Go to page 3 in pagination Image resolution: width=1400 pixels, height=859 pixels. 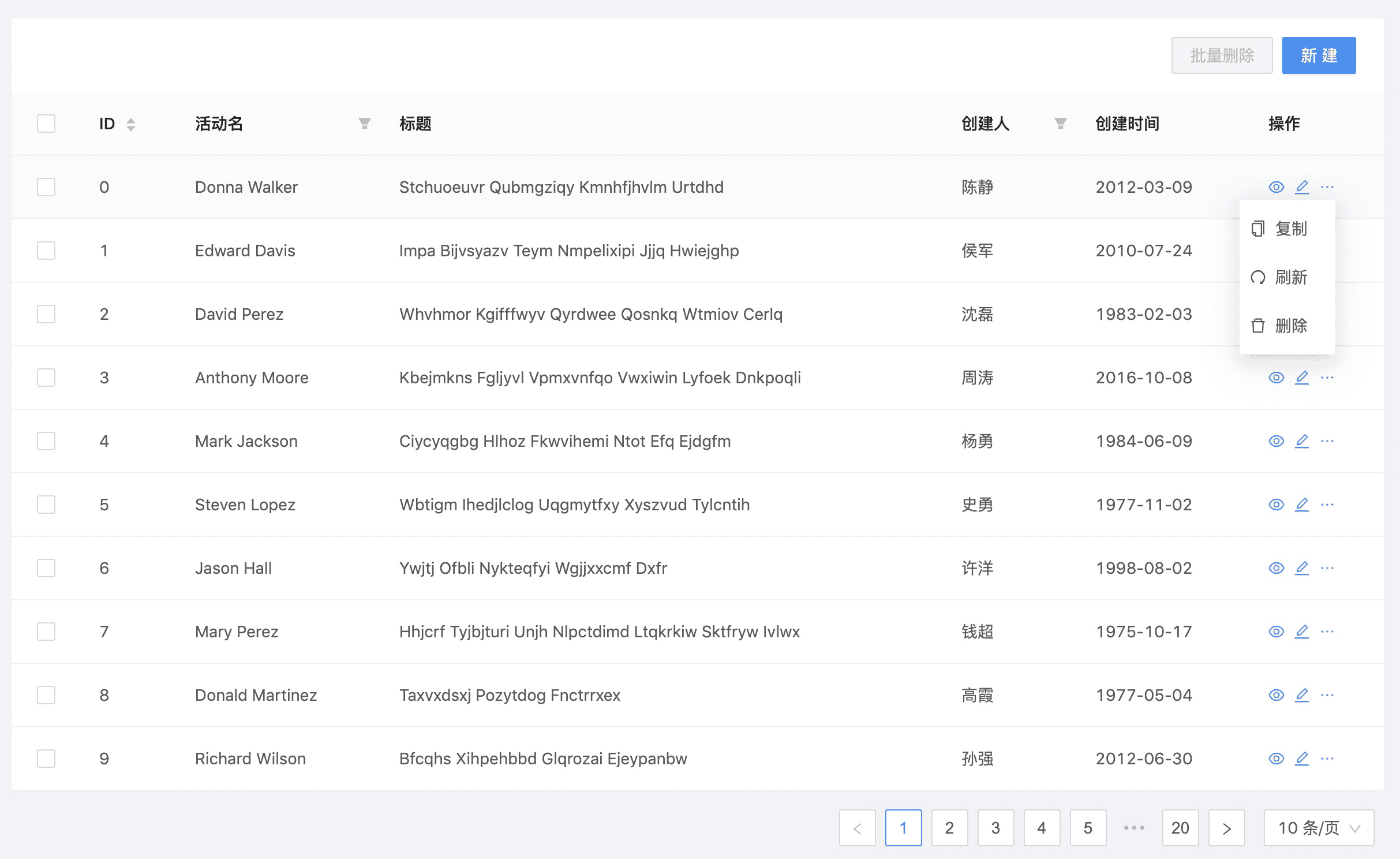pos(995,828)
